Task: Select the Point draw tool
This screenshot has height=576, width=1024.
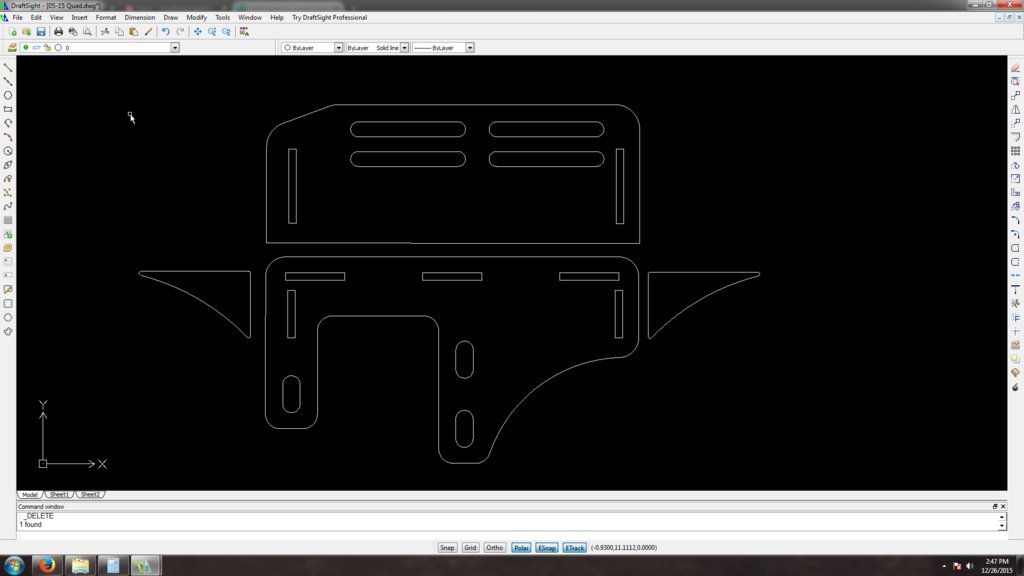Action: click(8, 193)
